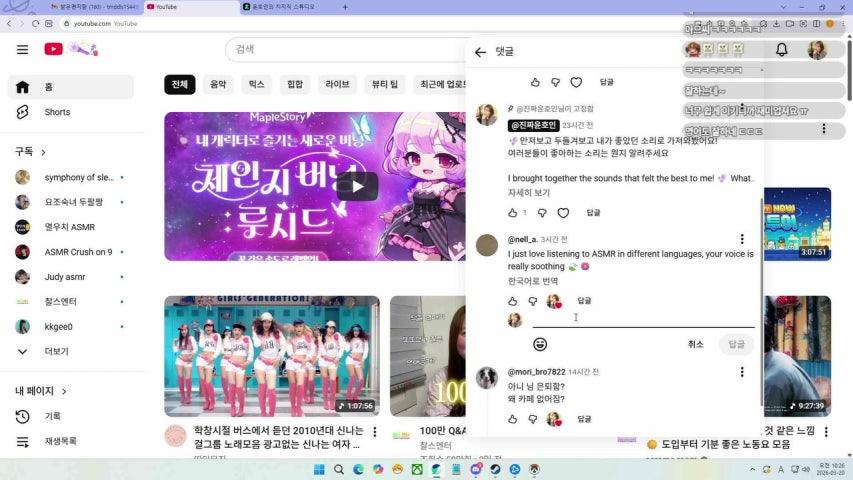853x480 pixels.
Task: Click 취소 to cancel the reply
Action: (695, 344)
